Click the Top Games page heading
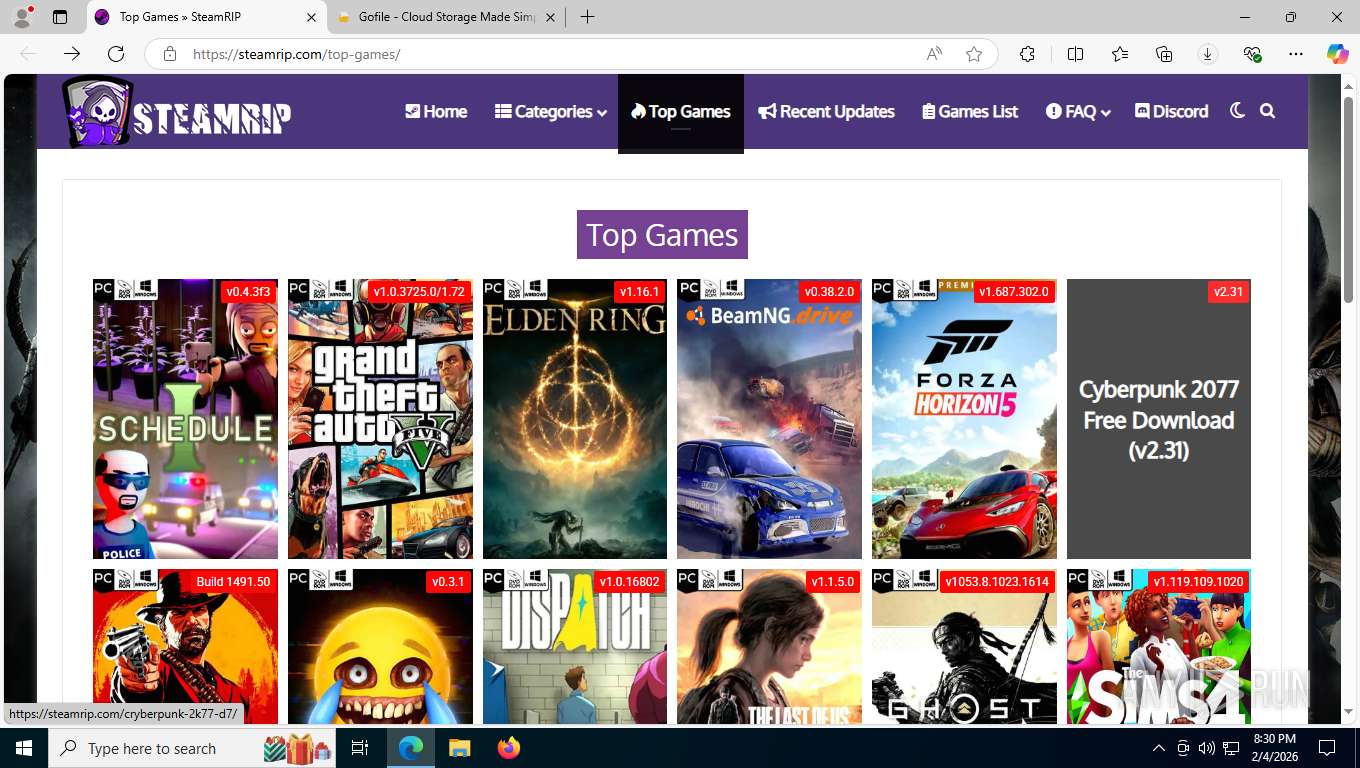Screen dimensions: 1360x768 pyautogui.click(x=662, y=235)
